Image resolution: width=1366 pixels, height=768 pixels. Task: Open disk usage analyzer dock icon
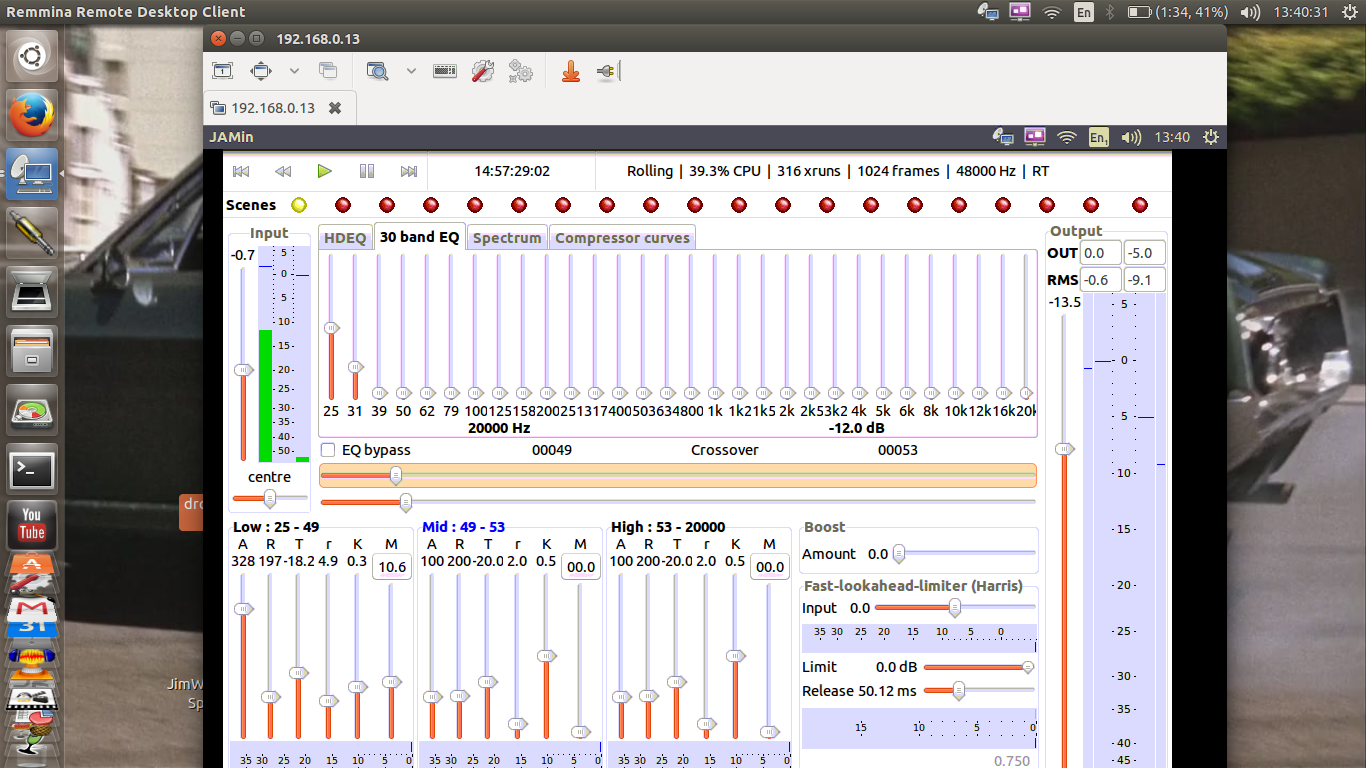[x=32, y=411]
